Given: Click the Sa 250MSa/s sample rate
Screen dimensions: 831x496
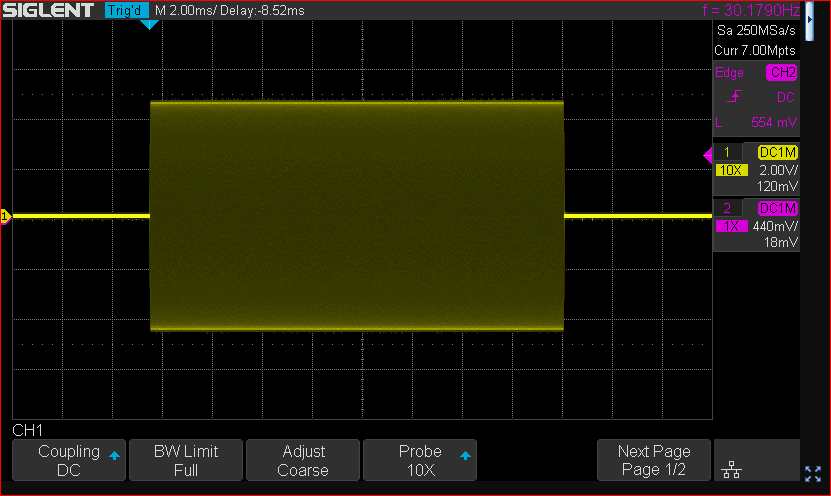Looking at the screenshot, I should point(756,31).
